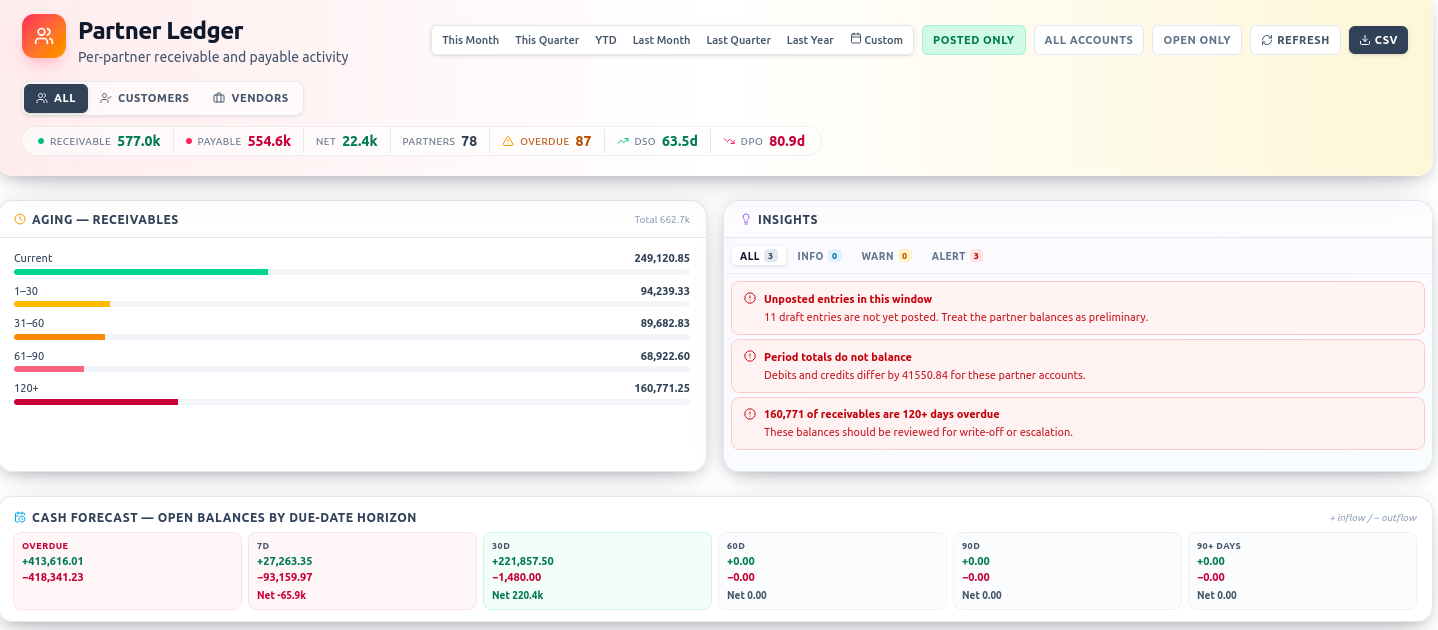
Task: Click the 120+ aging bar
Action: pyautogui.click(x=352, y=401)
